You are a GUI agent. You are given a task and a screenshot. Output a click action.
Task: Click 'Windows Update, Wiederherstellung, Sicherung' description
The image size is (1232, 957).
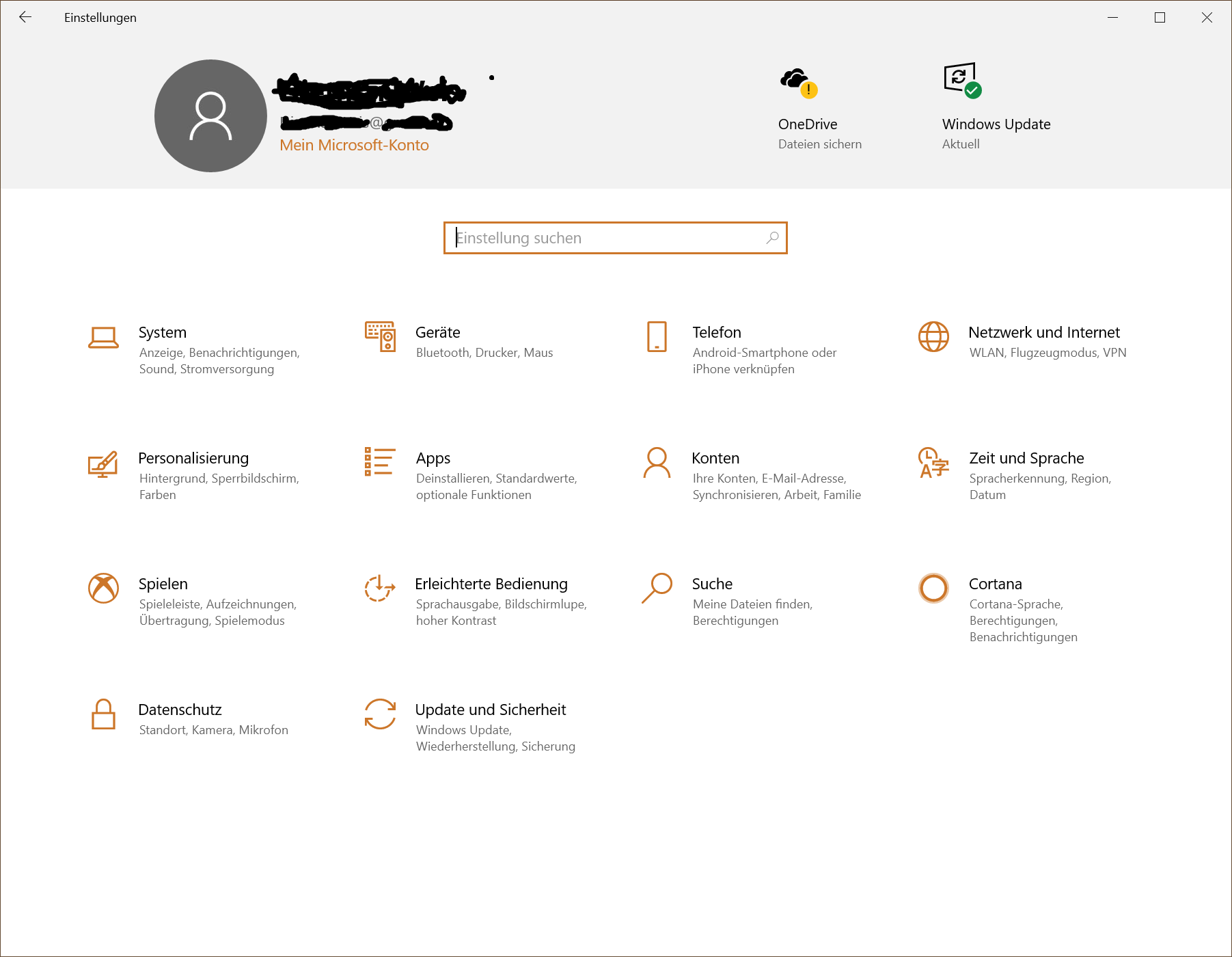click(495, 738)
